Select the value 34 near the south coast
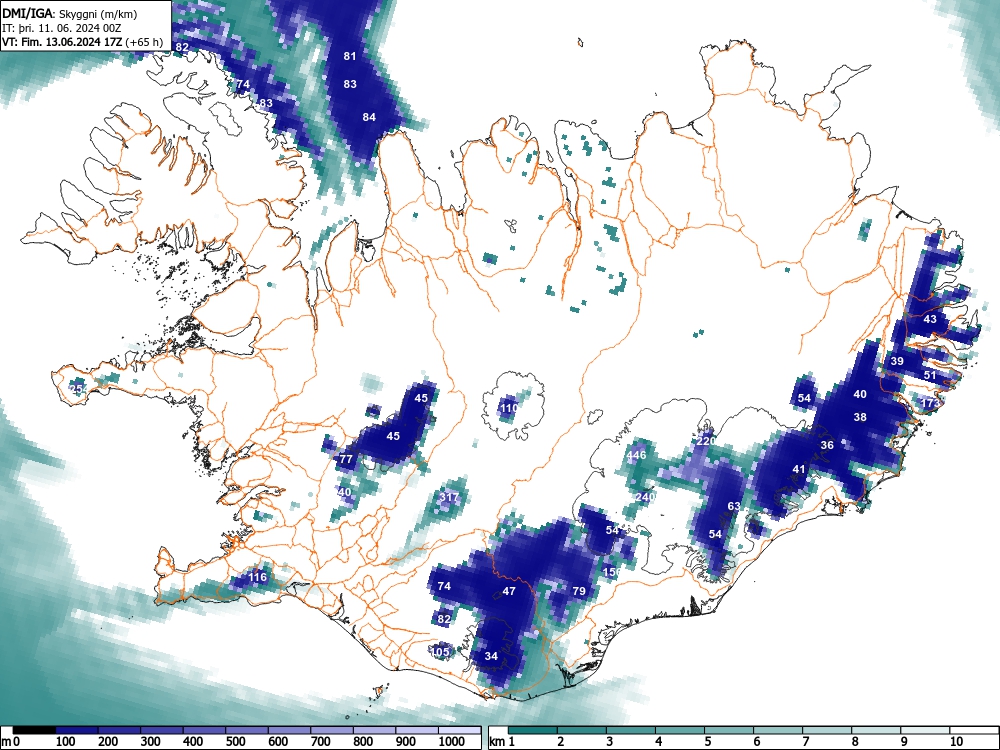Viewport: 1000px width, 750px height. pos(490,656)
